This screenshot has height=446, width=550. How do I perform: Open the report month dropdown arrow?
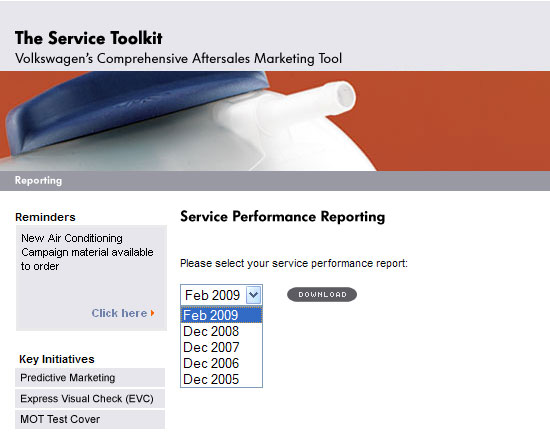pyautogui.click(x=254, y=295)
